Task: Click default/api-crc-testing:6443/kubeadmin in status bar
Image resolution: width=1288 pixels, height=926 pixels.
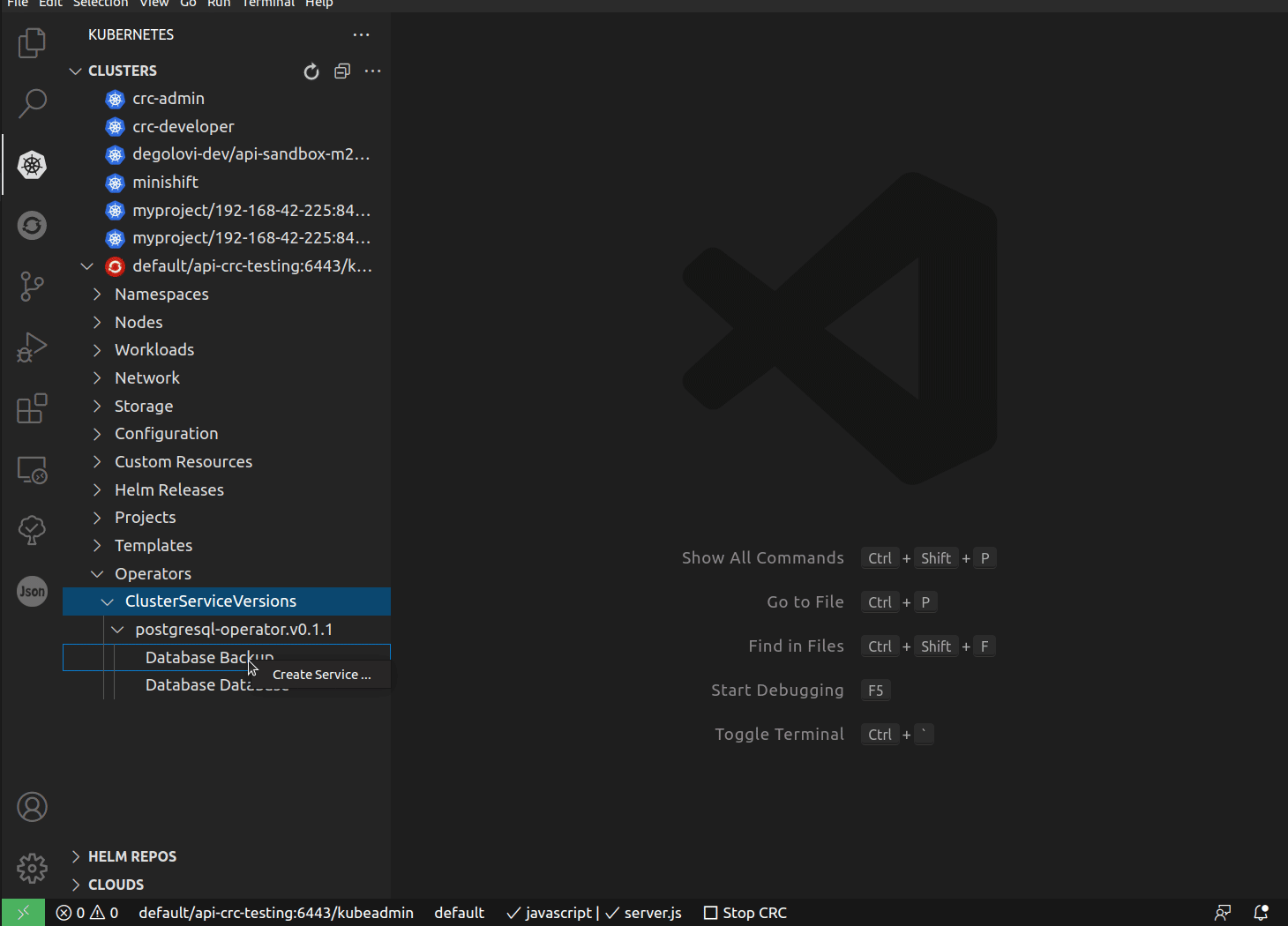Action: [276, 913]
